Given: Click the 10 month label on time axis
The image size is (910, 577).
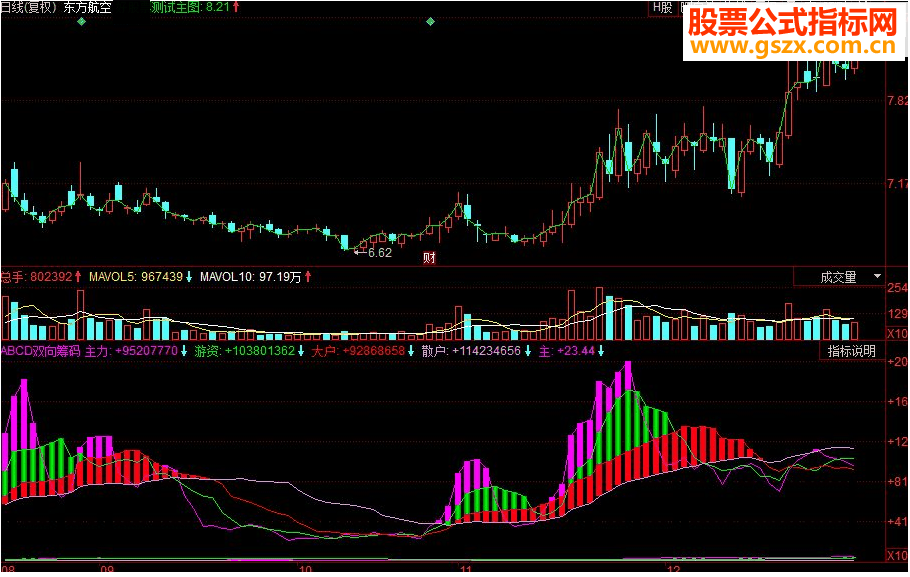Looking at the screenshot, I should tap(305, 569).
